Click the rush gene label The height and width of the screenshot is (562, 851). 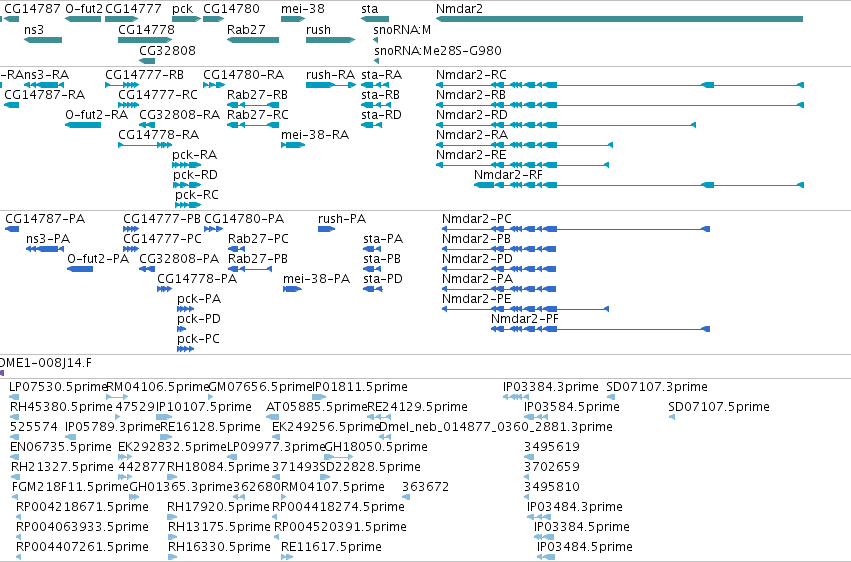pyautogui.click(x=318, y=29)
